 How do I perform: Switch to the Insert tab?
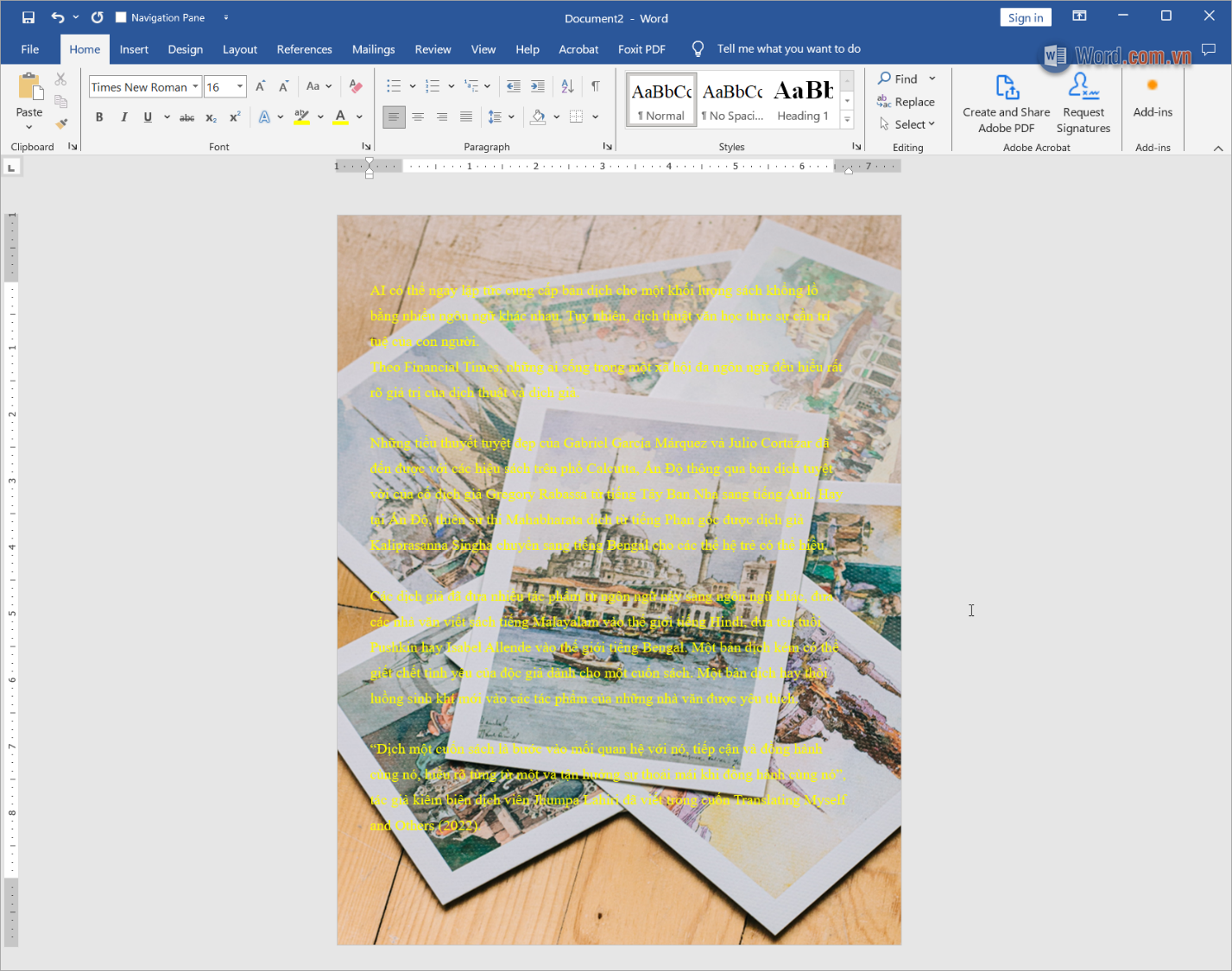[x=134, y=49]
